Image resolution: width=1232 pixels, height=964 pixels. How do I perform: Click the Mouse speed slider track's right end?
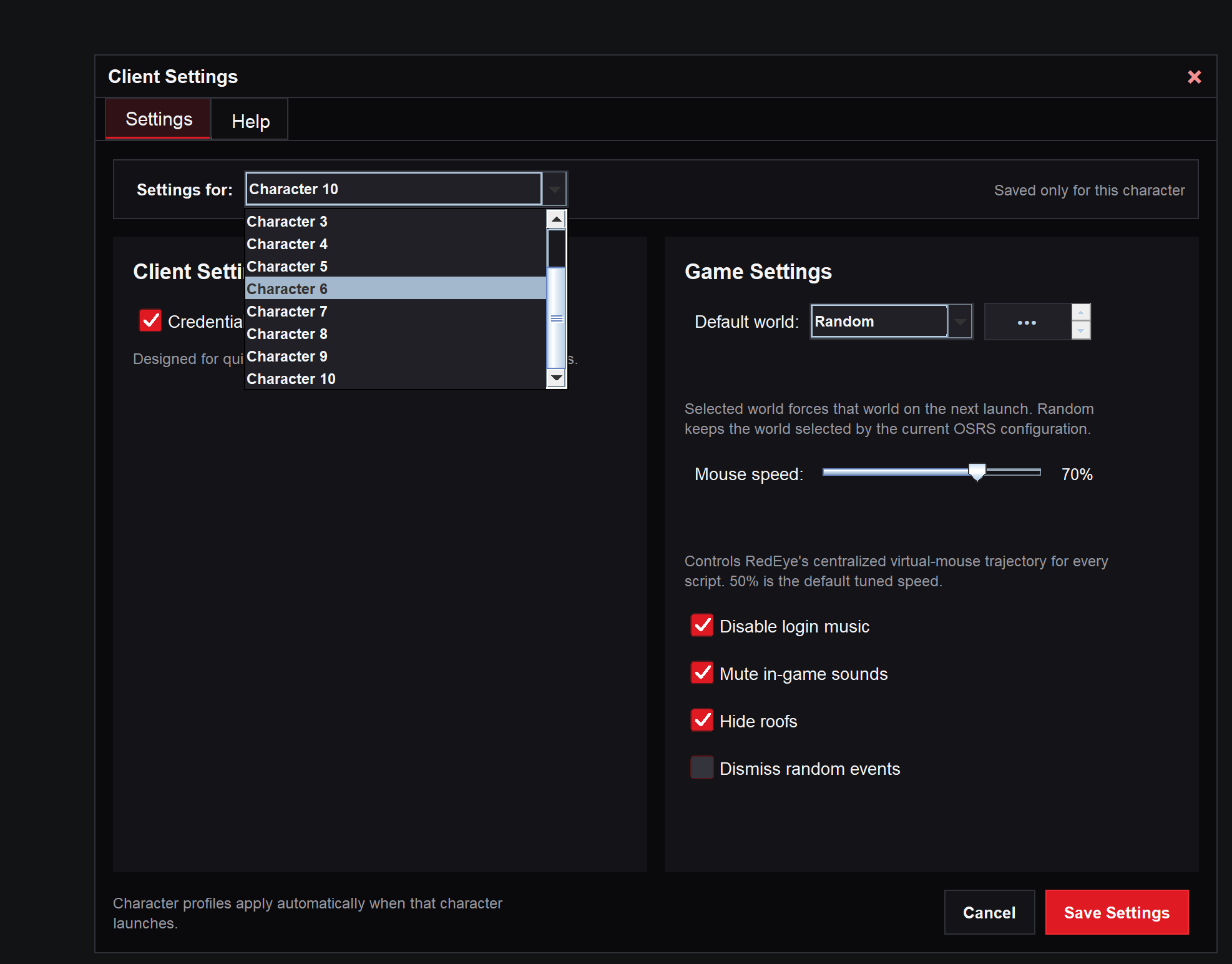point(1038,472)
